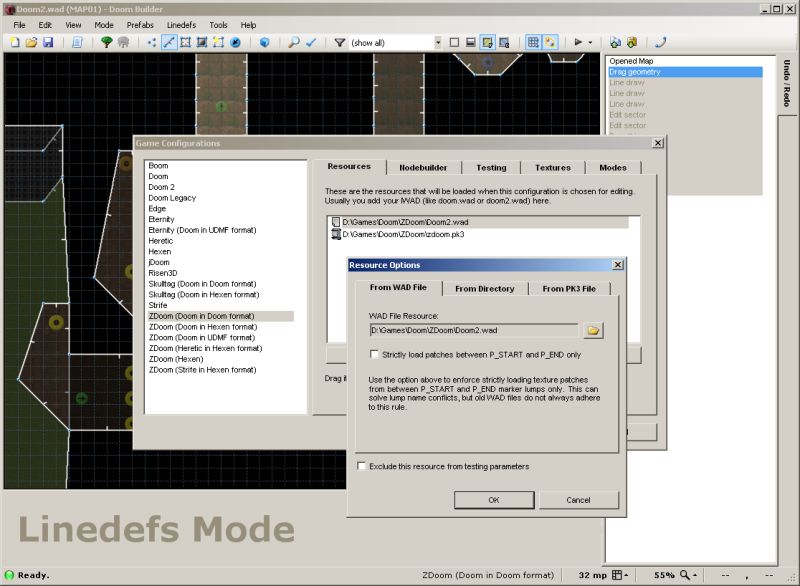This screenshot has height=586, width=800.
Task: Click the Find and Replace magnifier icon
Action: [x=294, y=43]
